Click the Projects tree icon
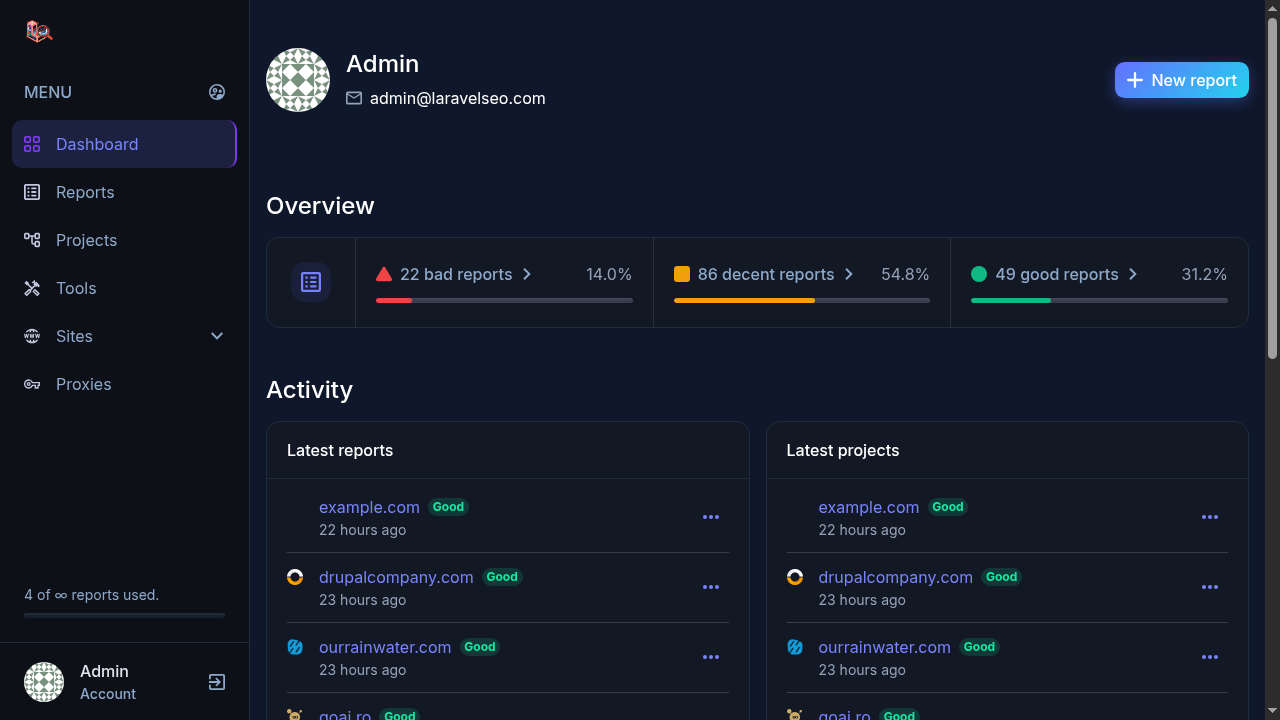Screen dimensions: 1280x720 tap(32, 240)
